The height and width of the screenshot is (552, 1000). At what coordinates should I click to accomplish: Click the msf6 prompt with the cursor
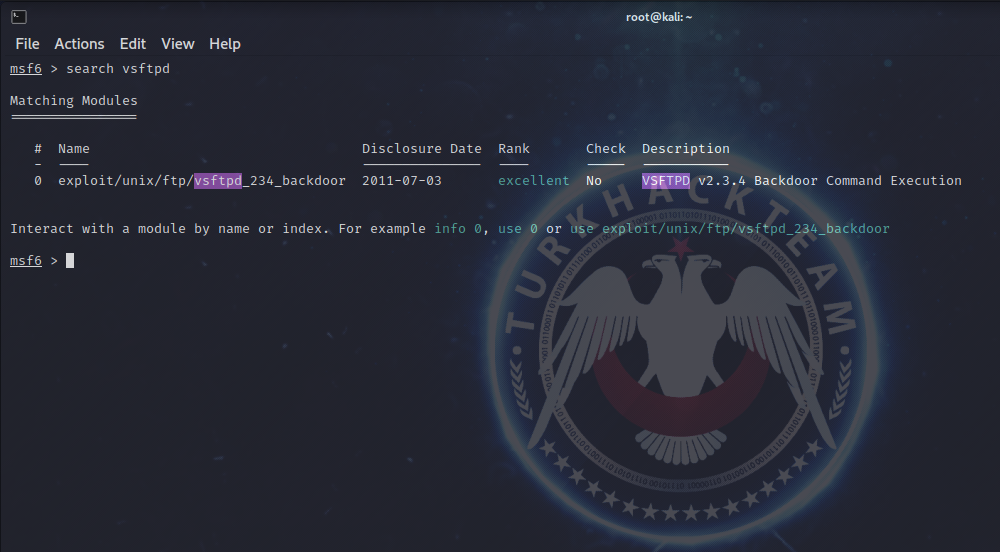coord(41,261)
